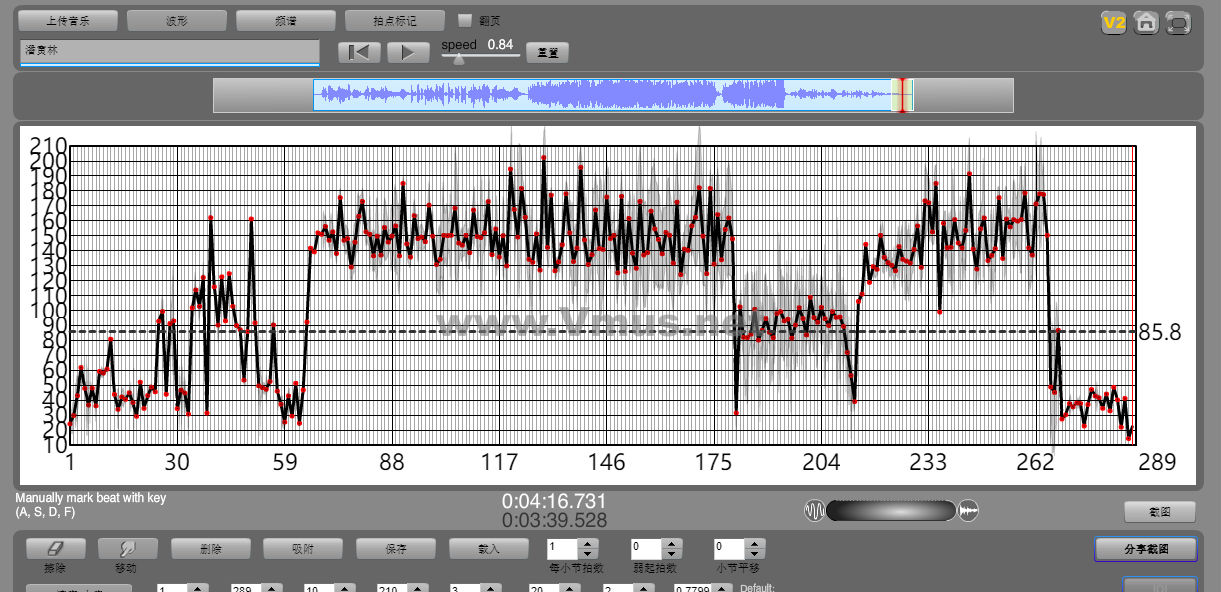
Task: Click the V2 version icon
Action: pyautogui.click(x=1114, y=23)
